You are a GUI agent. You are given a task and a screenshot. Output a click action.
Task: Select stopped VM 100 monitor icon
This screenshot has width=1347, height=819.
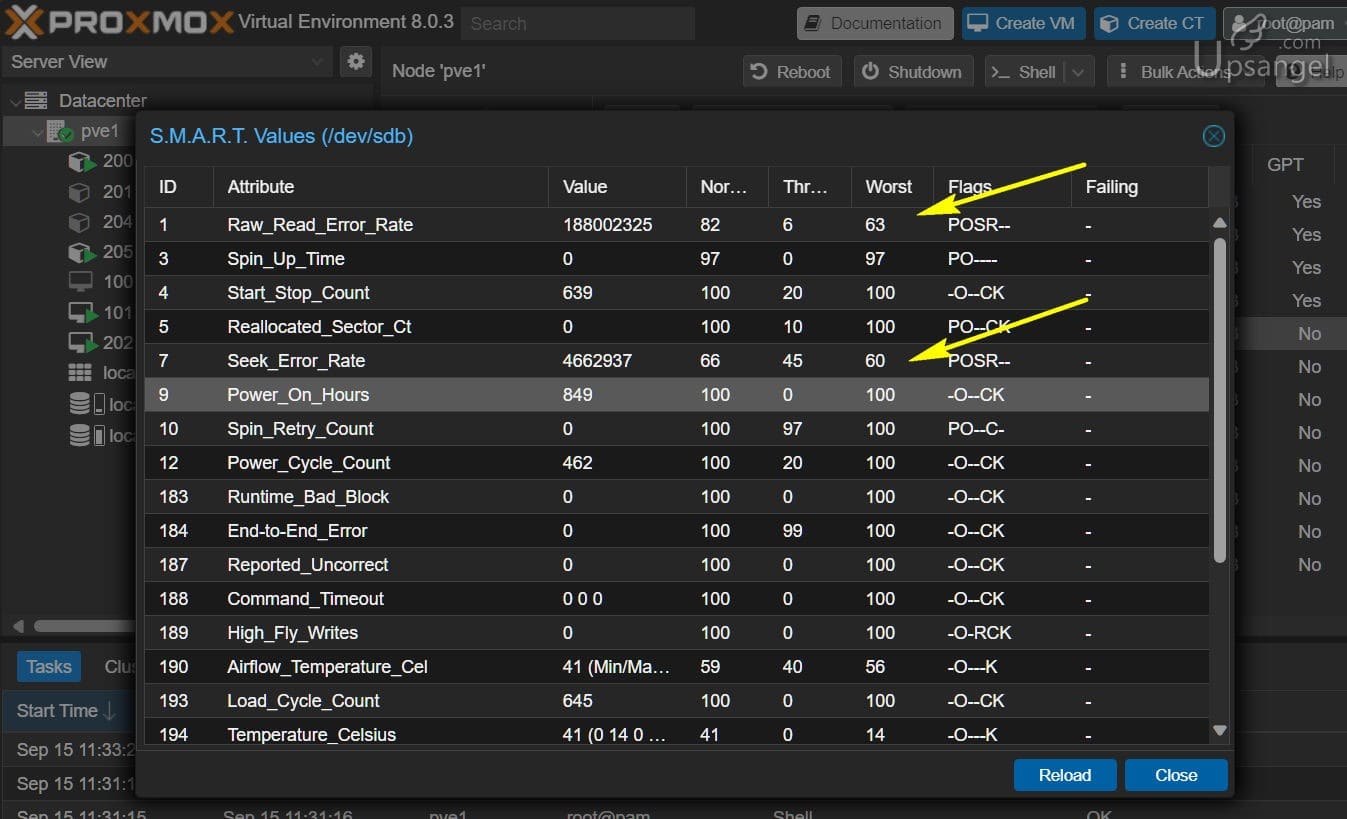point(80,282)
